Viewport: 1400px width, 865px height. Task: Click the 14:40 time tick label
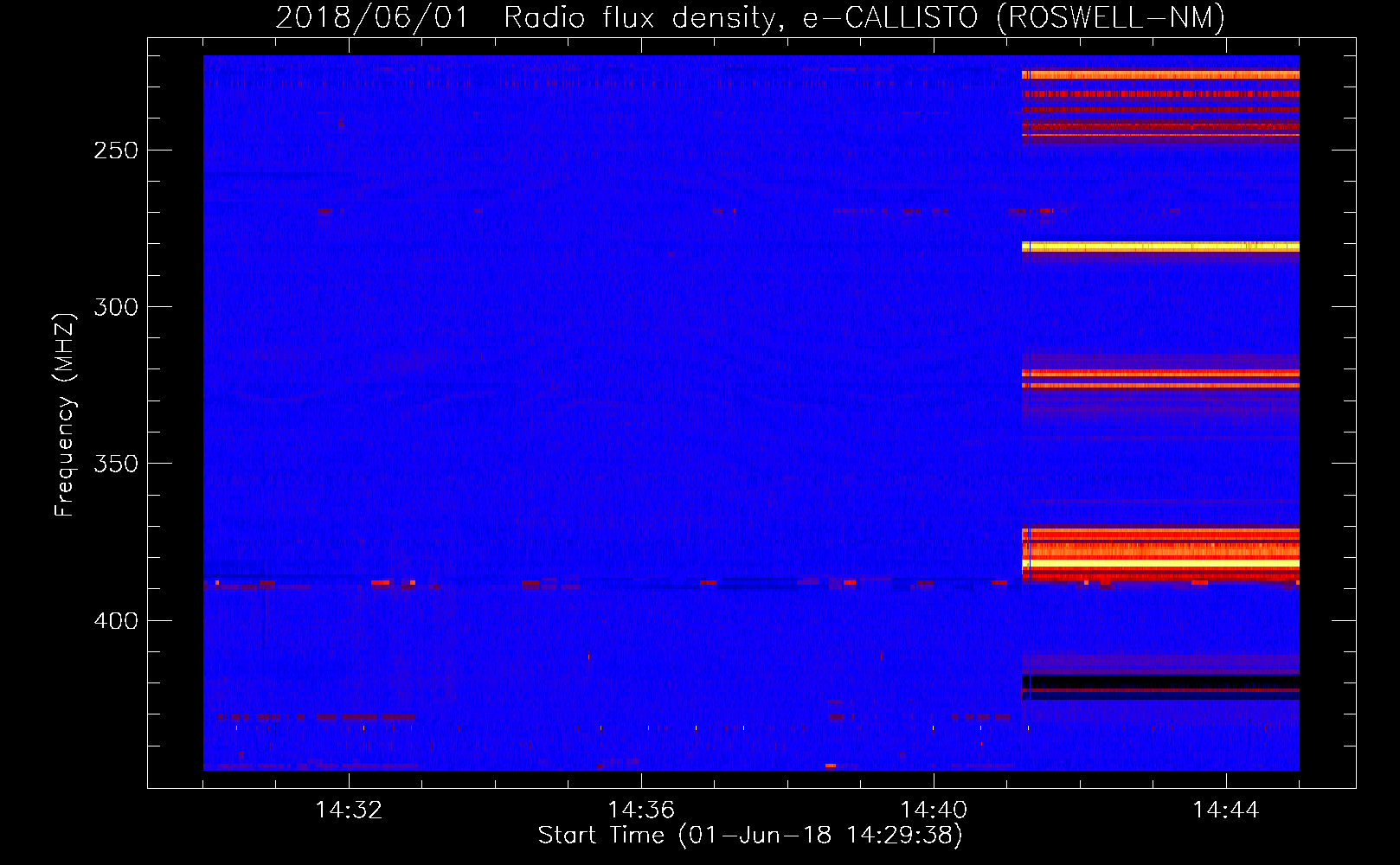(x=934, y=811)
